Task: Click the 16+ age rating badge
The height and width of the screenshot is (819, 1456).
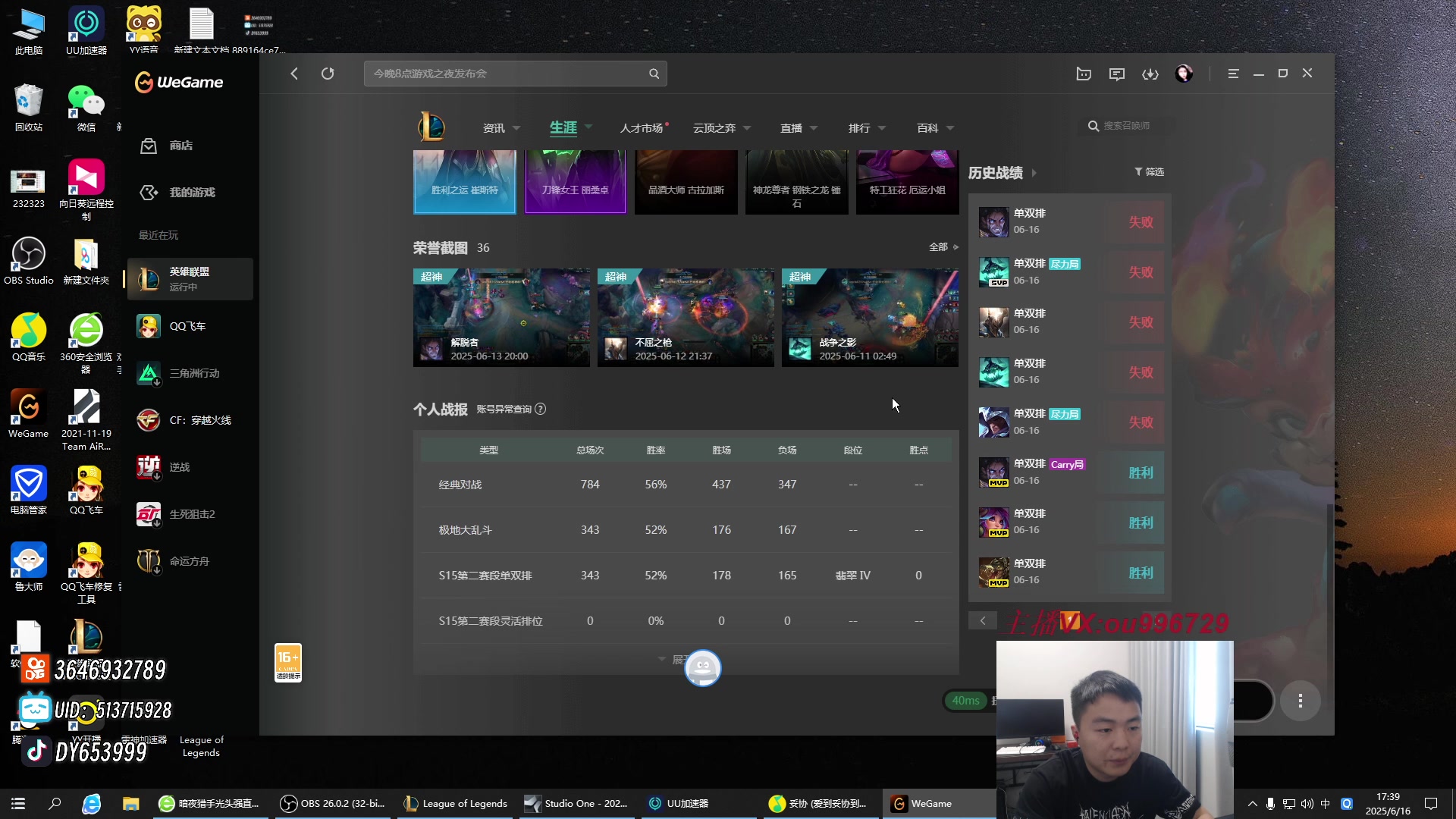Action: (288, 663)
